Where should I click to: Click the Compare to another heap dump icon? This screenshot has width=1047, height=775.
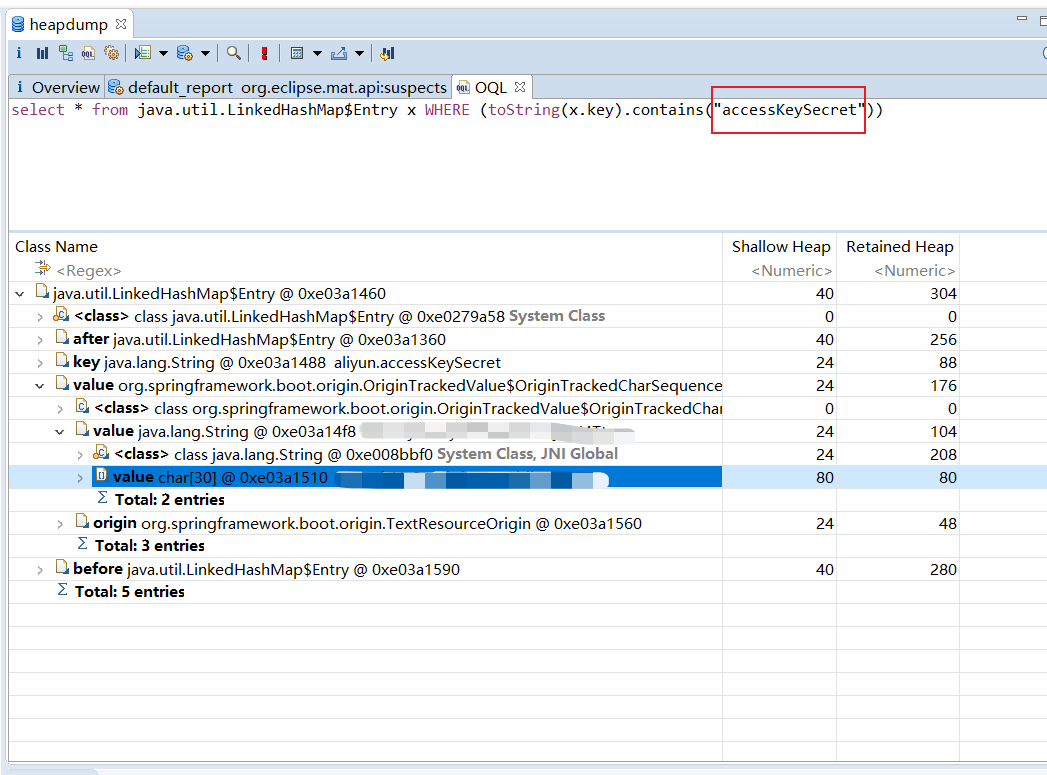pyautogui.click(x=387, y=53)
